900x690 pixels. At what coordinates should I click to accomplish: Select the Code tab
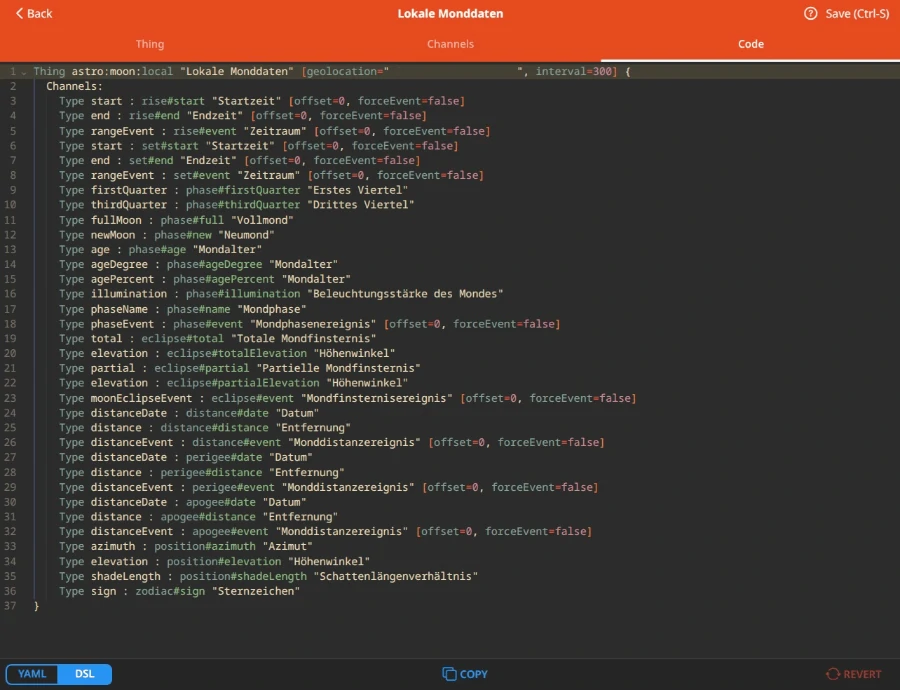coord(750,44)
